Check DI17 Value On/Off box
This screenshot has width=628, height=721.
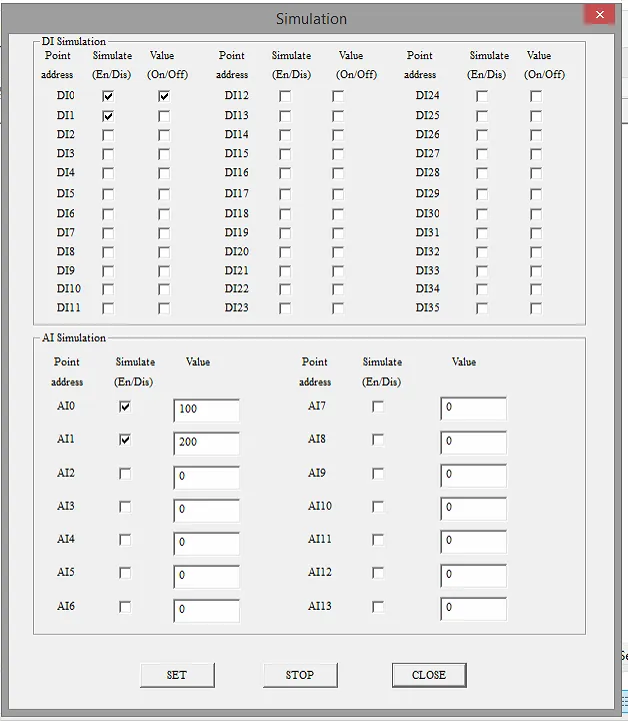(338, 194)
